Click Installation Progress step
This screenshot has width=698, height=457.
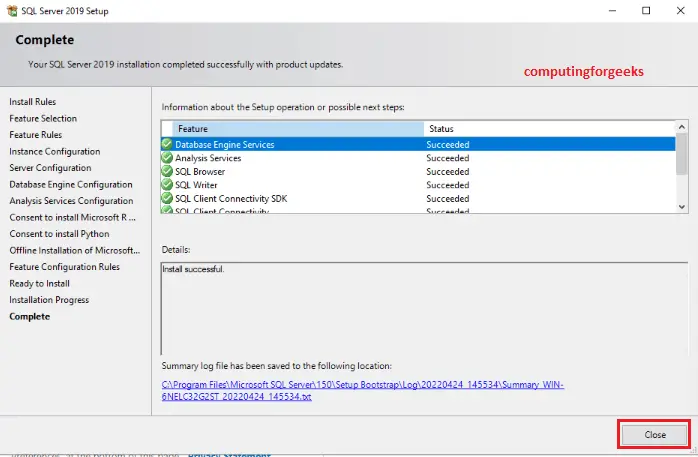pos(49,300)
